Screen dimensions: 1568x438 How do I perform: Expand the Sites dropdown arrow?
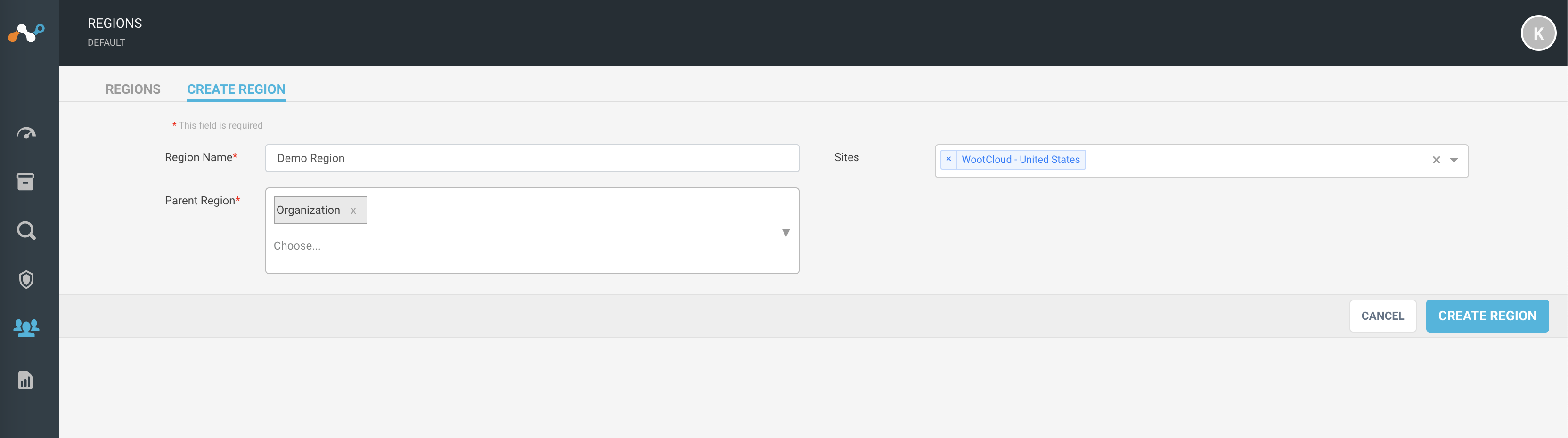coord(1454,160)
